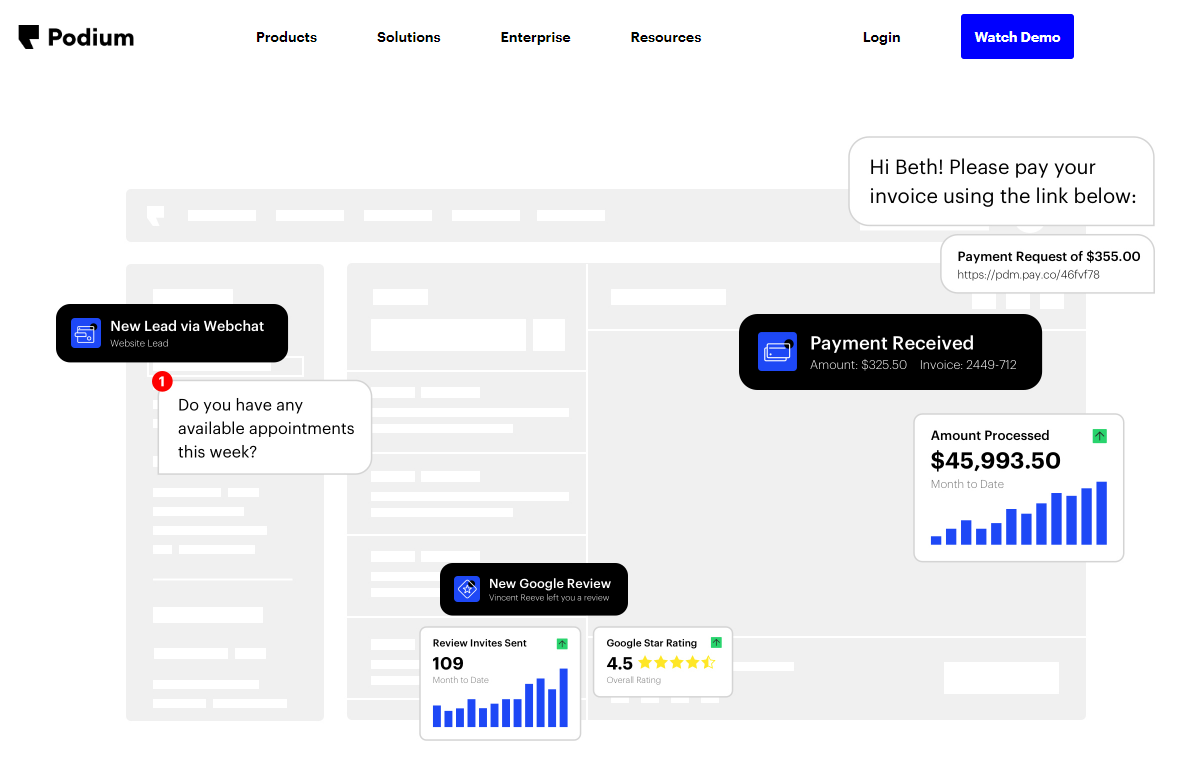This screenshot has height=759, width=1197.
Task: Click the half-filled fifth star in the rating
Action: click(x=710, y=662)
